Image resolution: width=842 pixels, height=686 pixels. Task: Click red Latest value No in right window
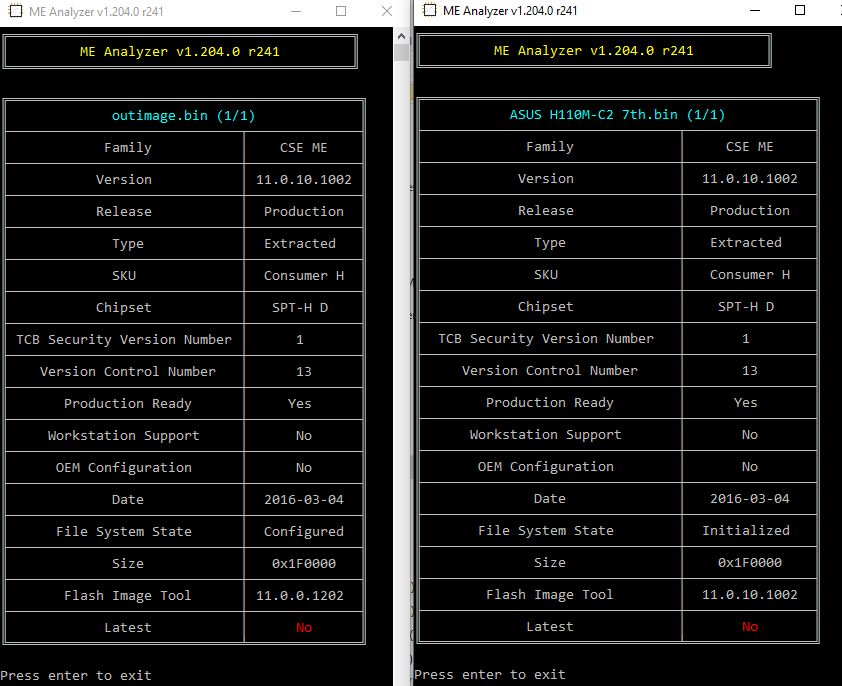tap(750, 626)
